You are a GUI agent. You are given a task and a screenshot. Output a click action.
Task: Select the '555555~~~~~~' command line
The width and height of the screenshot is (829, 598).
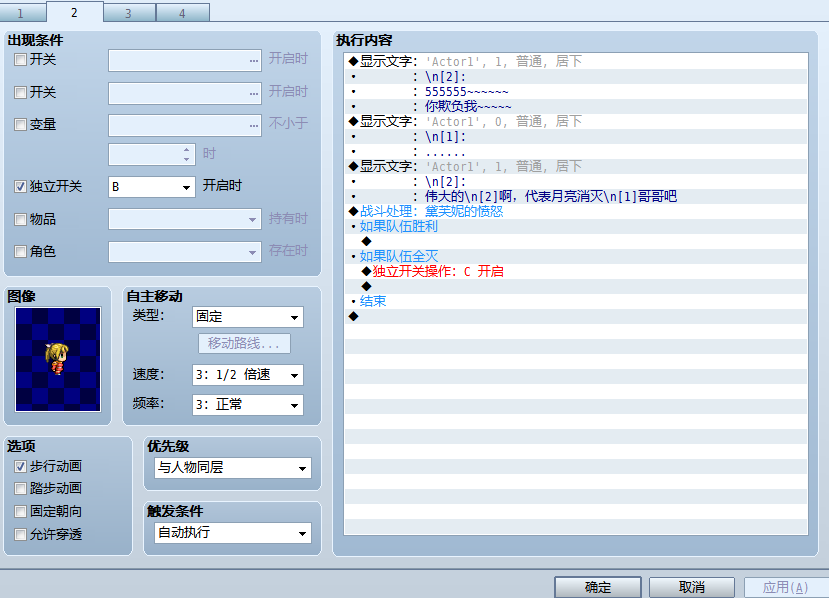tap(576, 91)
